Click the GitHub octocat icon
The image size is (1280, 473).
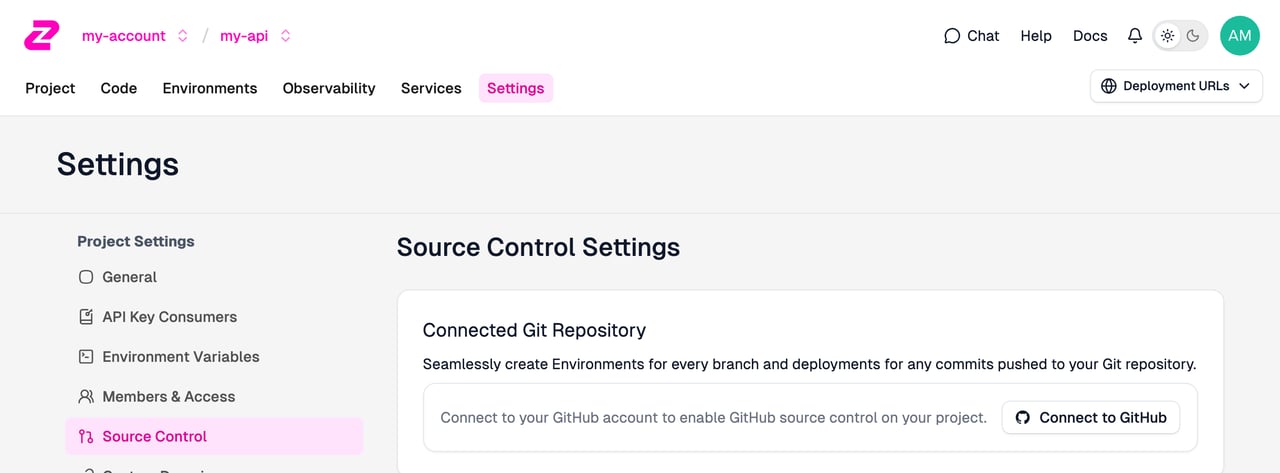(x=1023, y=418)
